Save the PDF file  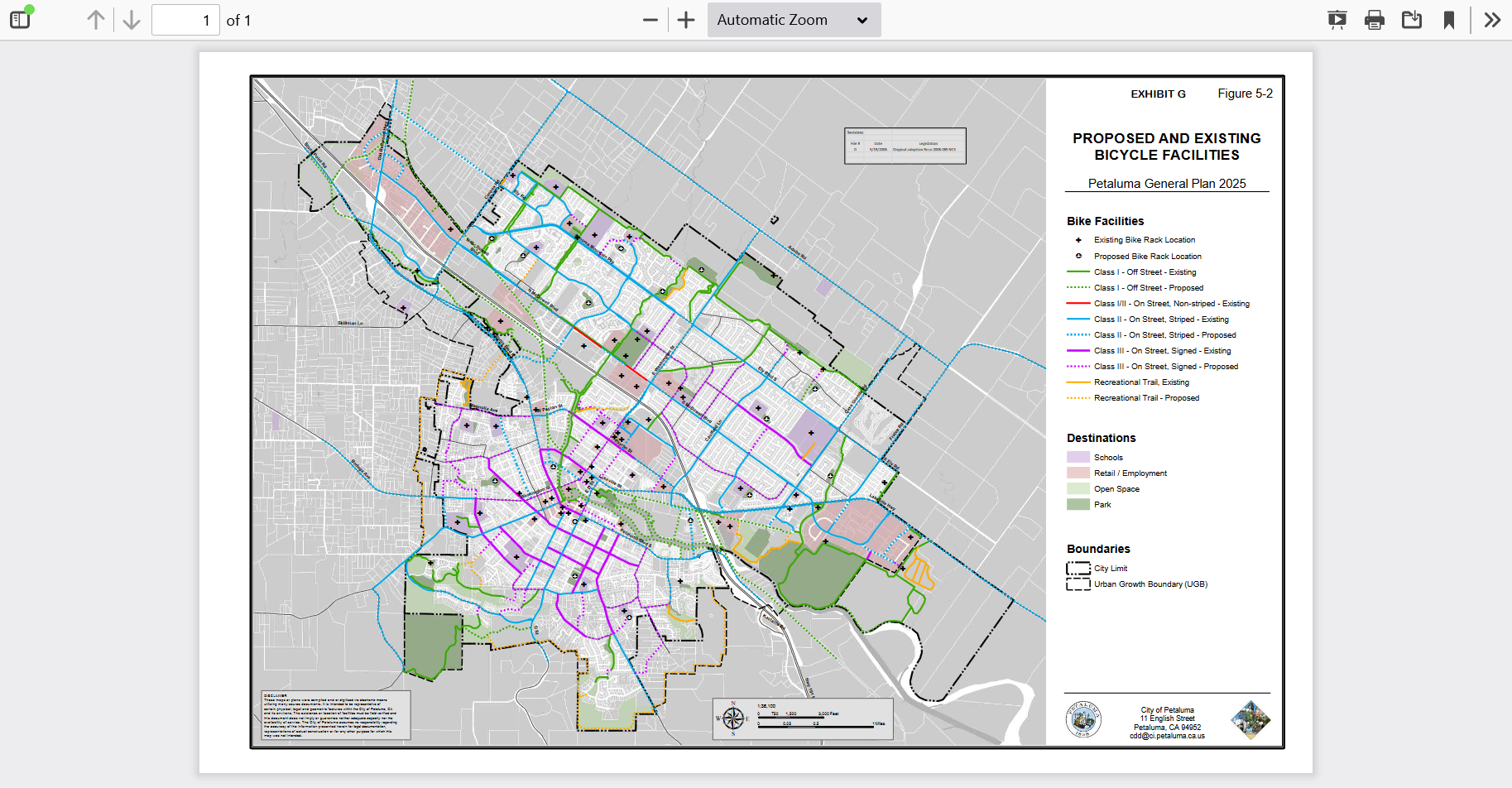click(1412, 20)
